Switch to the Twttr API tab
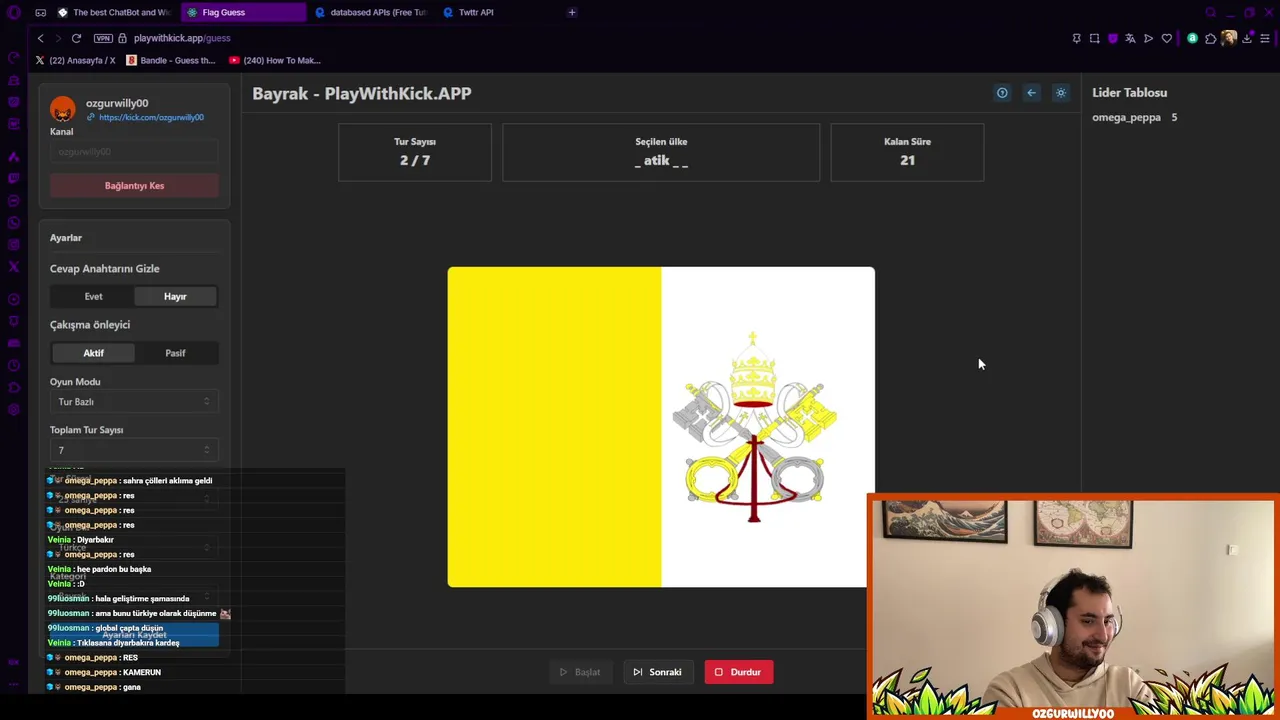 [497, 12]
